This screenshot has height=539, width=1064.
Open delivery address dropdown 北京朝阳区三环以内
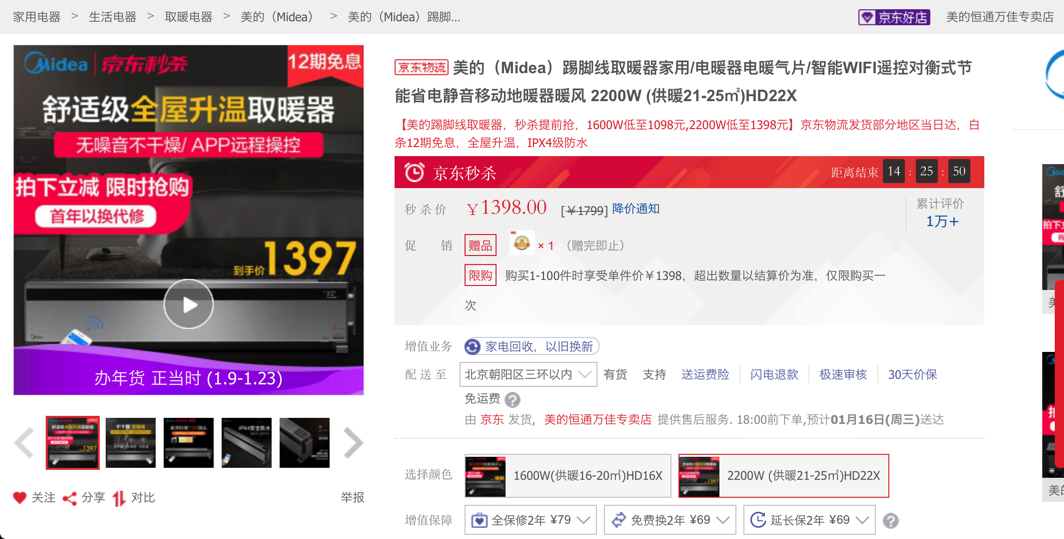(528, 374)
